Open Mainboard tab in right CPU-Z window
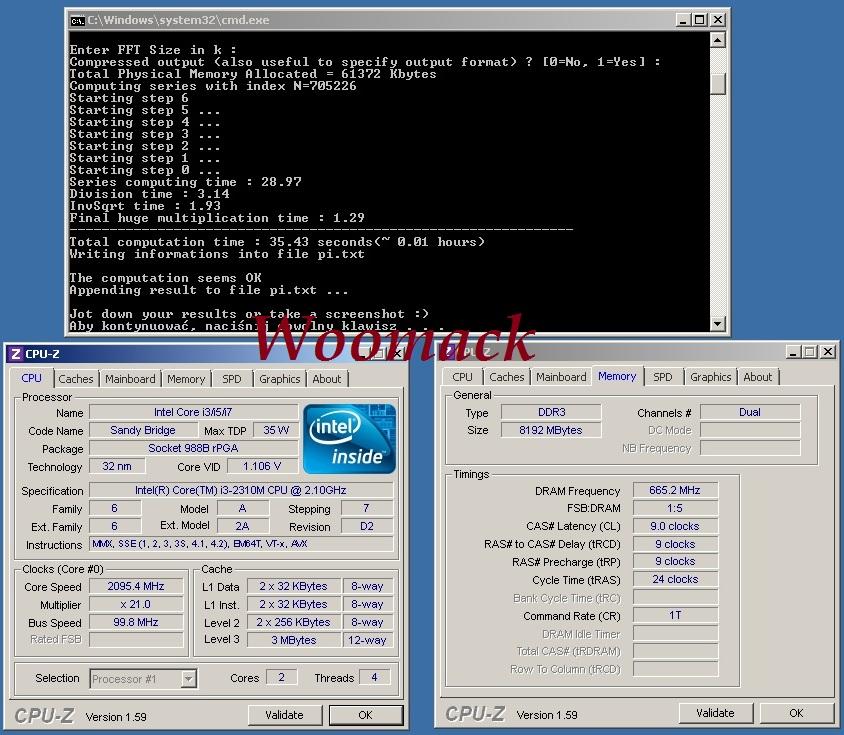Screen dimensions: 844x735 click(x=561, y=377)
